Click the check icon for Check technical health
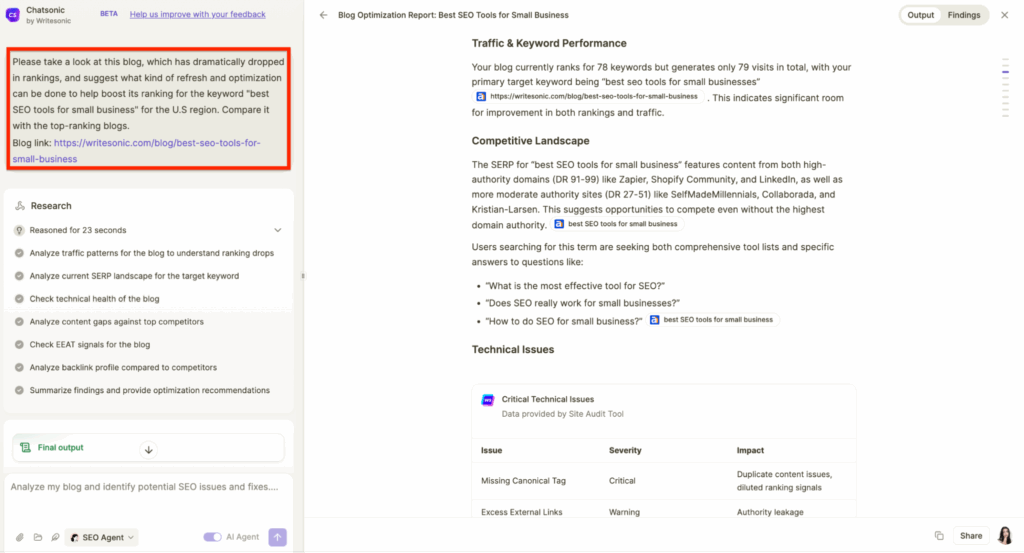 tap(19, 298)
